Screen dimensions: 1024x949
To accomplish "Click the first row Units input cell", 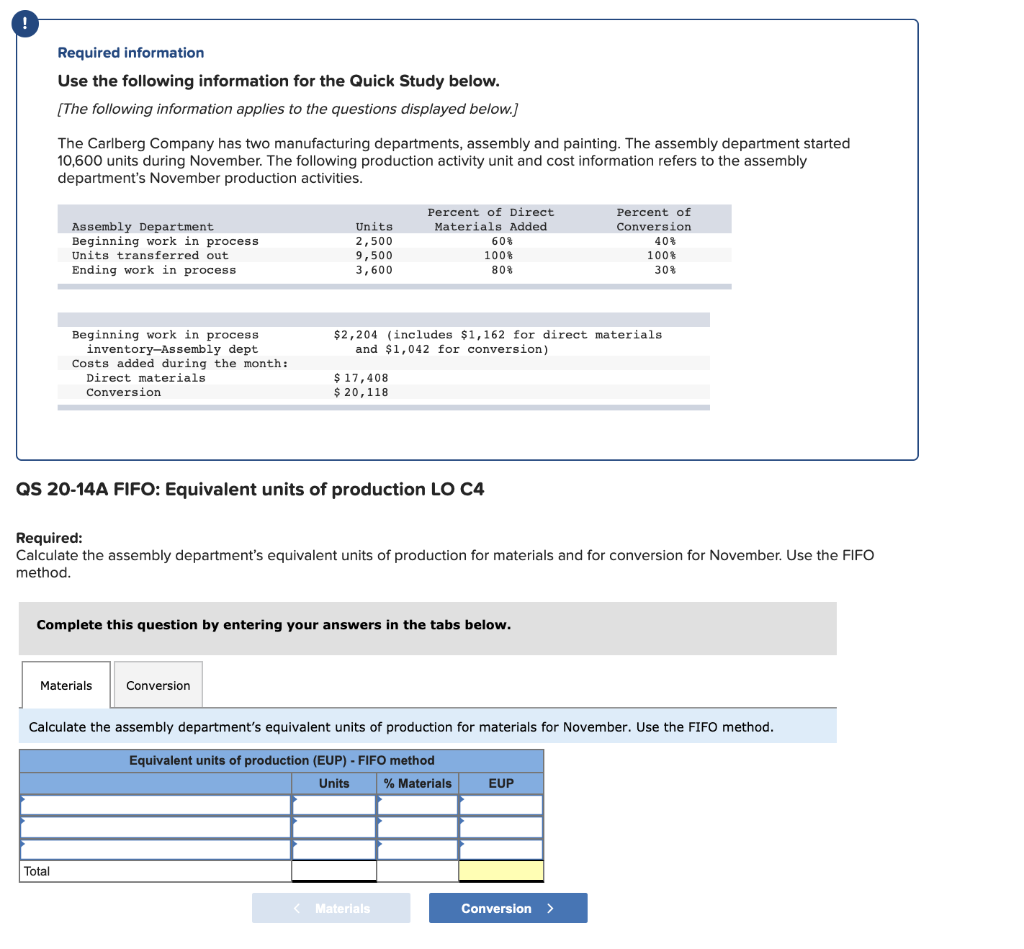I will point(337,805).
